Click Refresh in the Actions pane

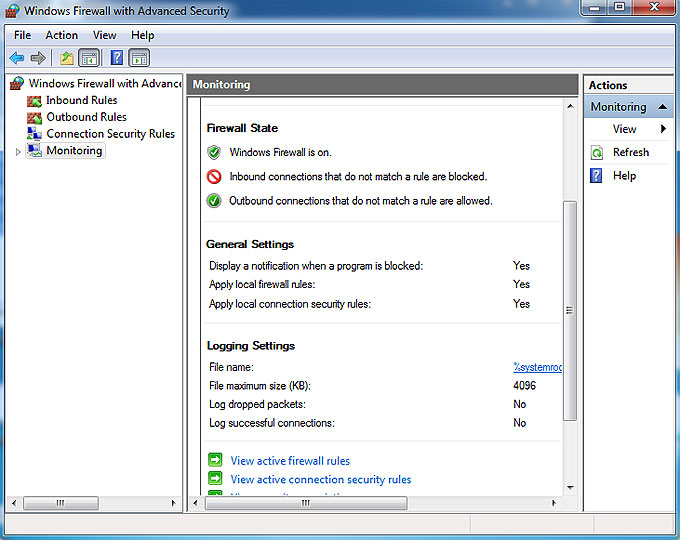coord(630,152)
